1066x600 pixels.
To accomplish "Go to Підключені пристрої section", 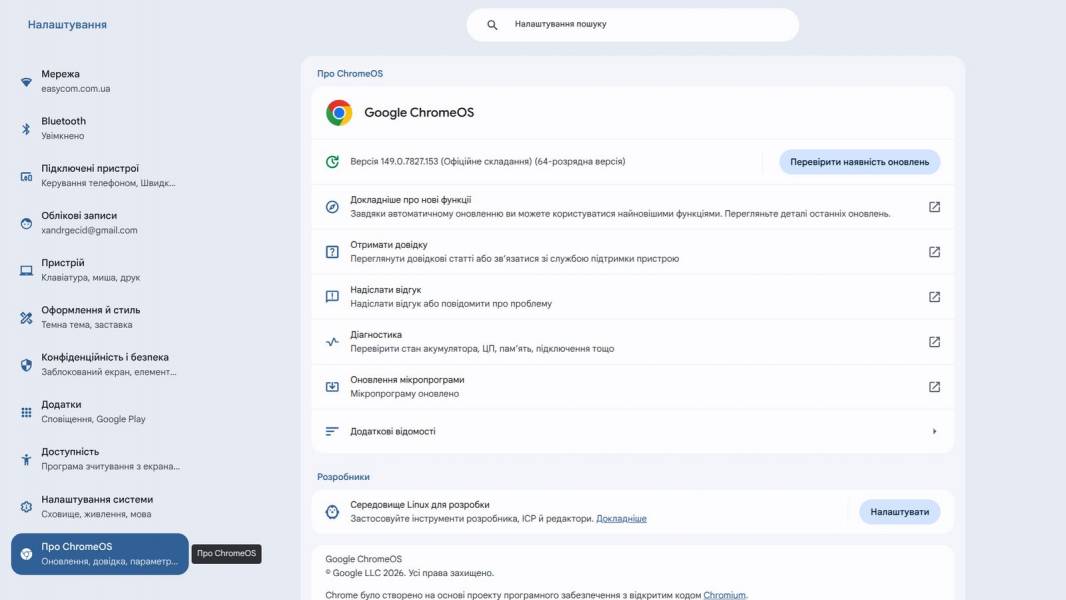I will coord(100,176).
